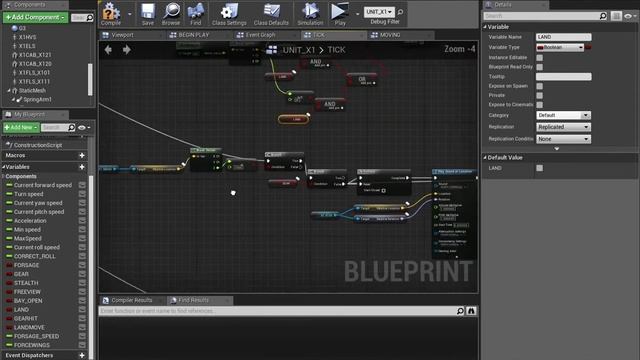Screen dimensions: 640x360
Task: Open the UNIT_X1 debug filter dropdown
Action: [379, 11]
